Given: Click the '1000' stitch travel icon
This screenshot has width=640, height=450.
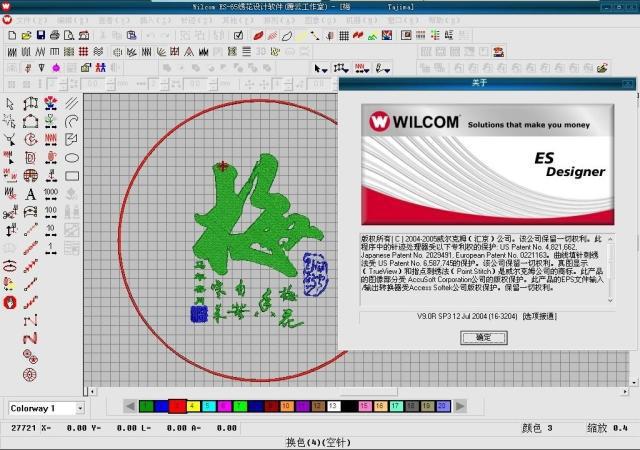Looking at the screenshot, I should pos(51,194).
